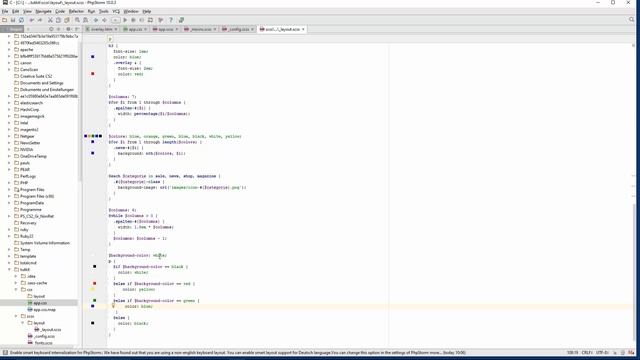Open the run configuration dropdown
Viewport: 640px width, 360px height.
116,20
